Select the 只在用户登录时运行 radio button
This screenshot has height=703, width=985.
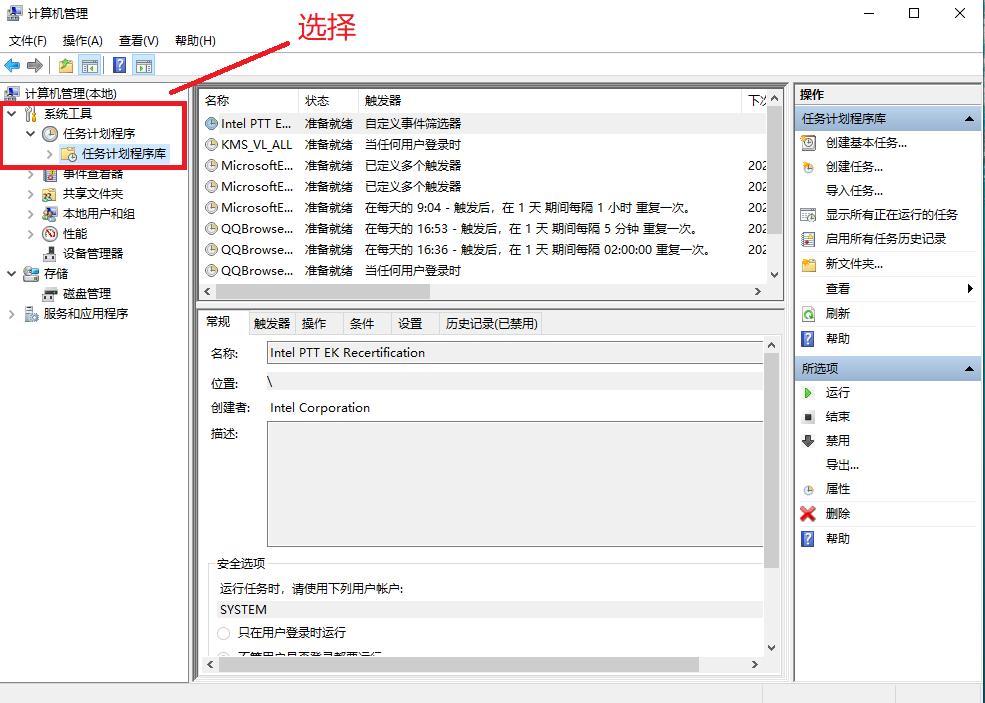pos(223,633)
